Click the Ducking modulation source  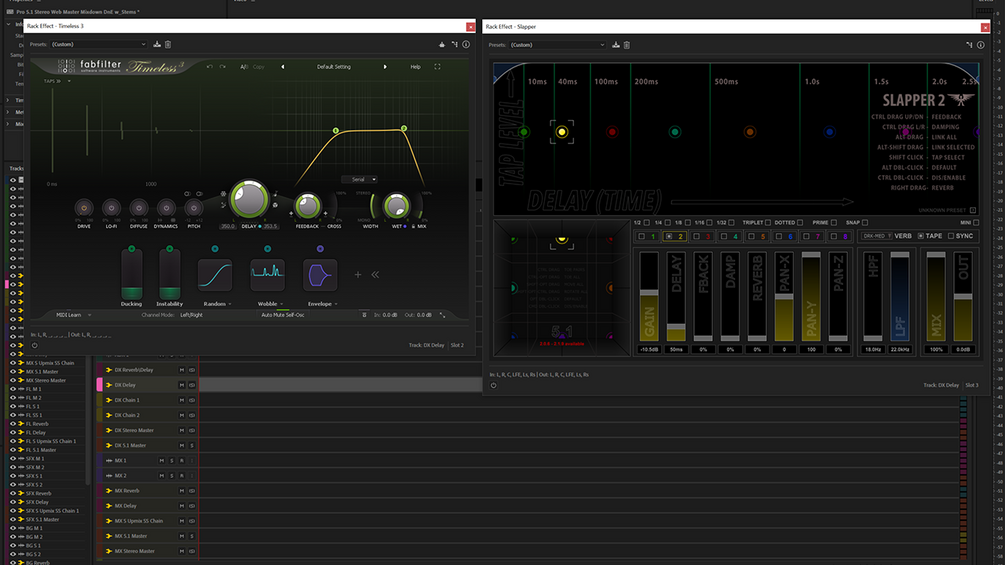click(131, 274)
